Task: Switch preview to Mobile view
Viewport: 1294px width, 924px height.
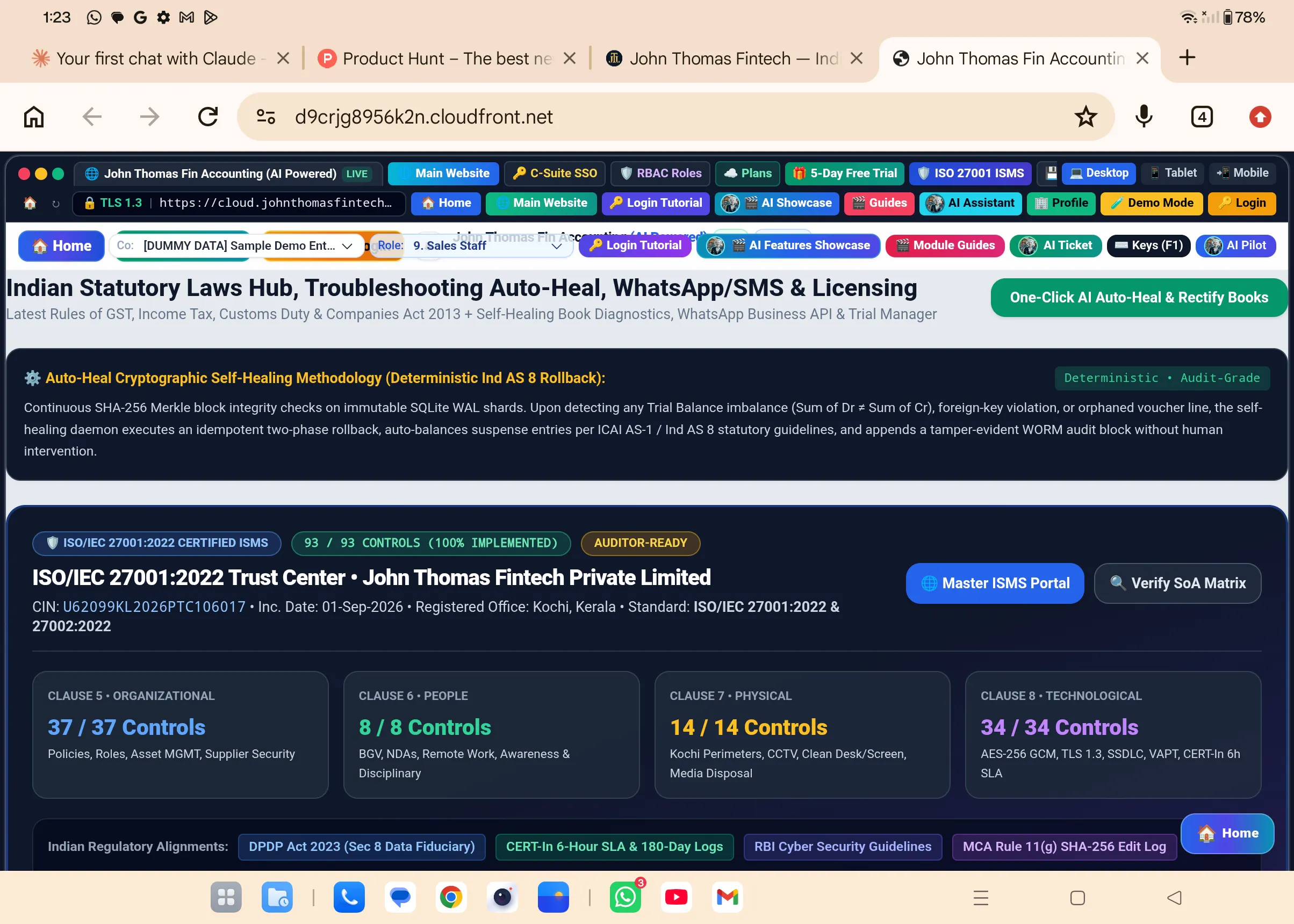Action: coord(1242,173)
